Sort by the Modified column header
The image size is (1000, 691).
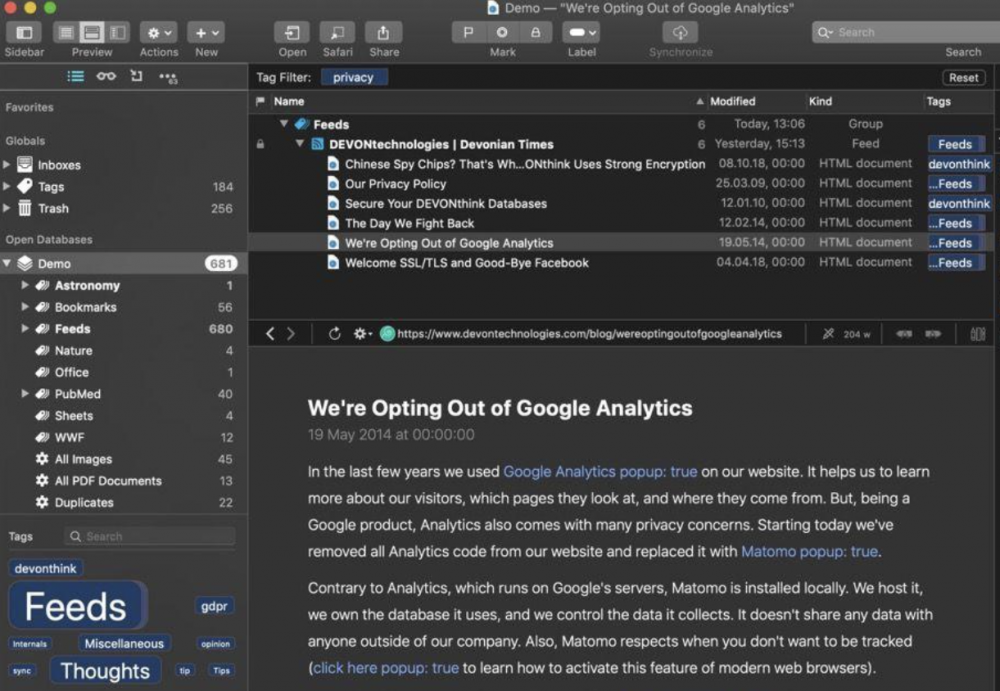point(733,101)
